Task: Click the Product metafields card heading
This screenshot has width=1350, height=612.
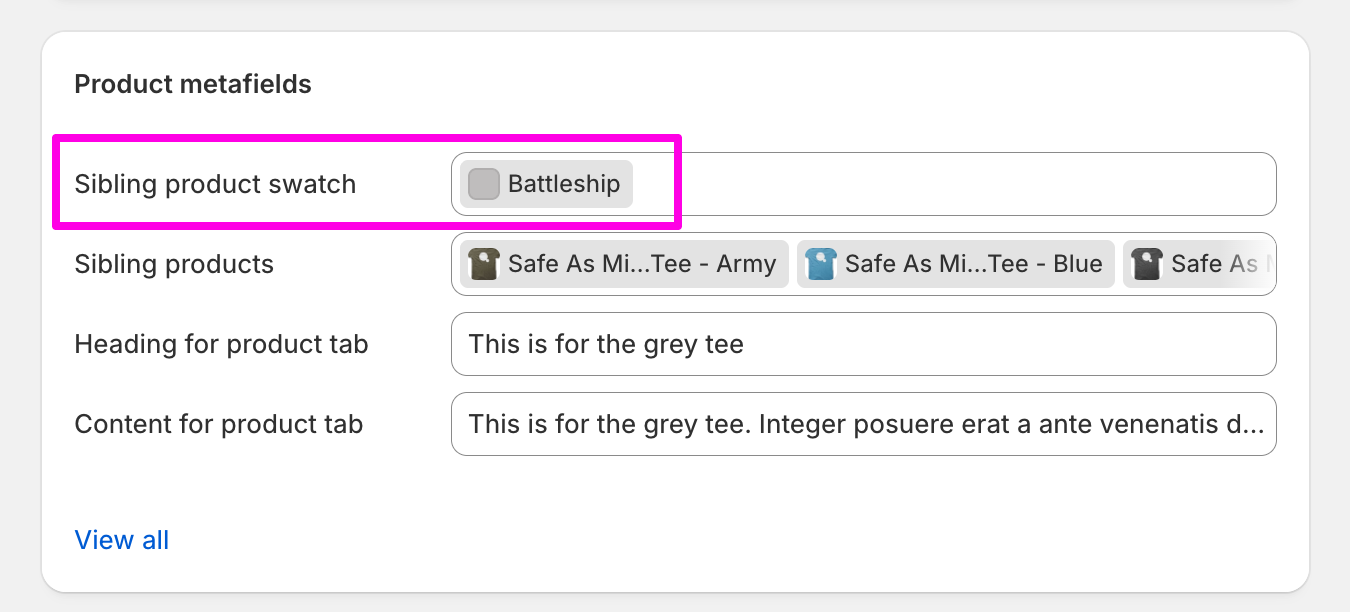Action: coord(193,84)
